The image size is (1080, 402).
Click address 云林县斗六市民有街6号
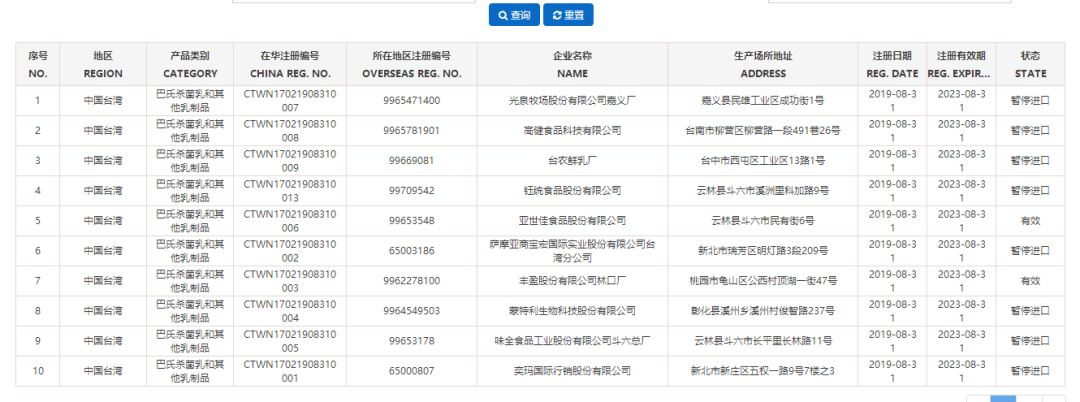[x=762, y=221]
